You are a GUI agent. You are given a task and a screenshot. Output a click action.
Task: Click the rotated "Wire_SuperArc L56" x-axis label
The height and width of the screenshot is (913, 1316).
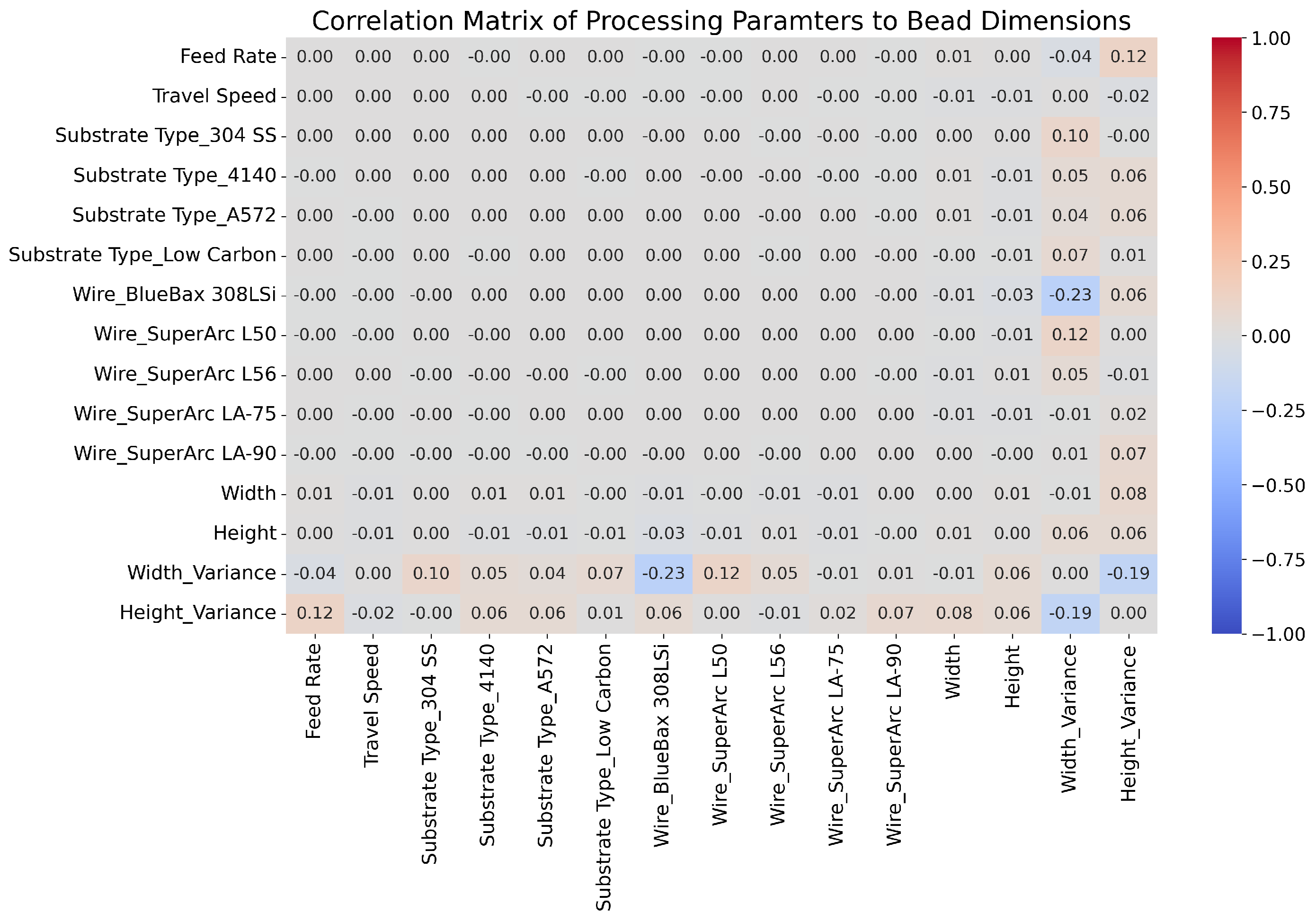[x=778, y=735]
